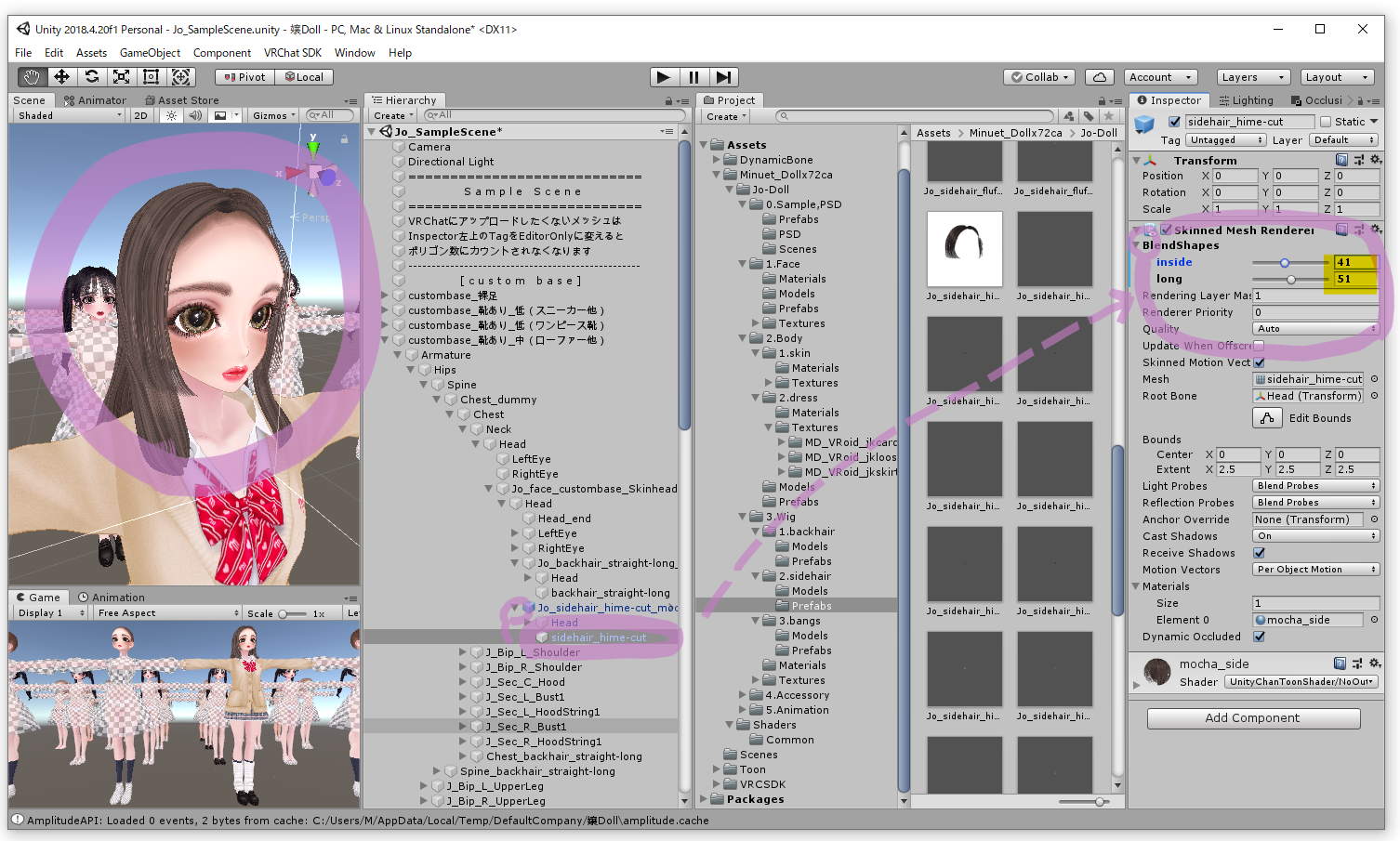Click object picker beside Element 0

coord(1374,620)
